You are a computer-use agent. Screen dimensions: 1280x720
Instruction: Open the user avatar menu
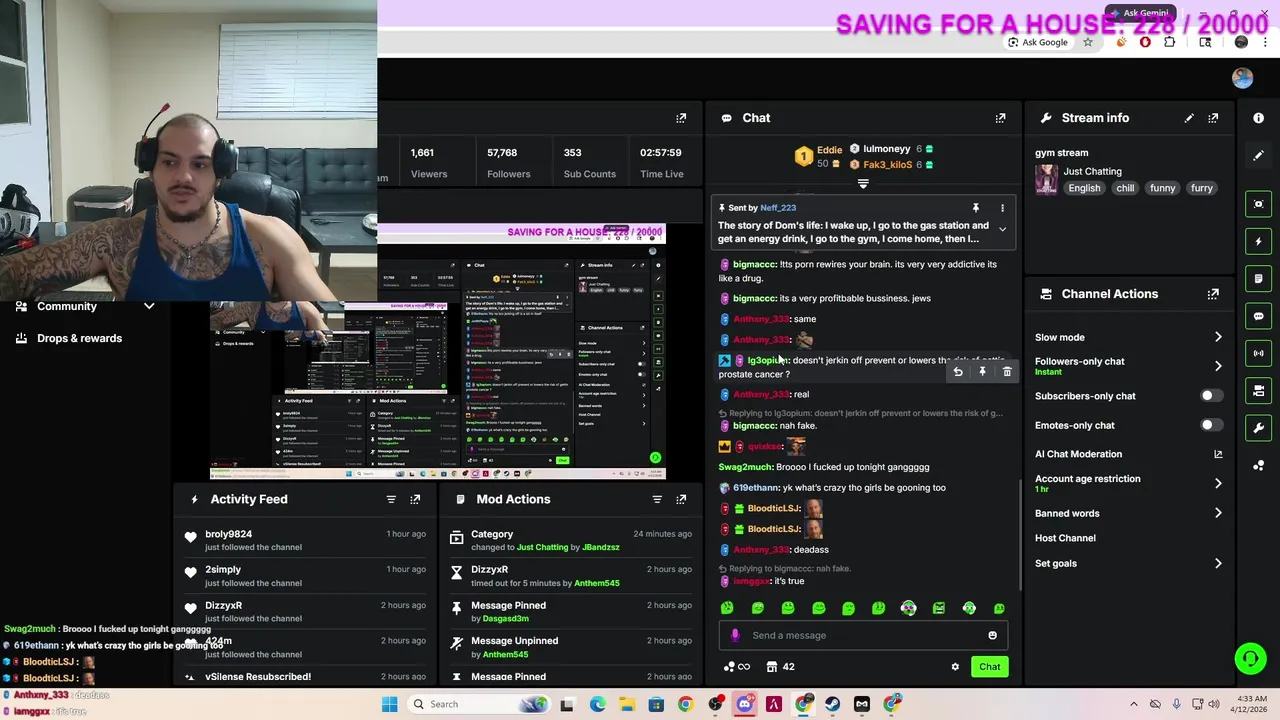[x=1242, y=78]
